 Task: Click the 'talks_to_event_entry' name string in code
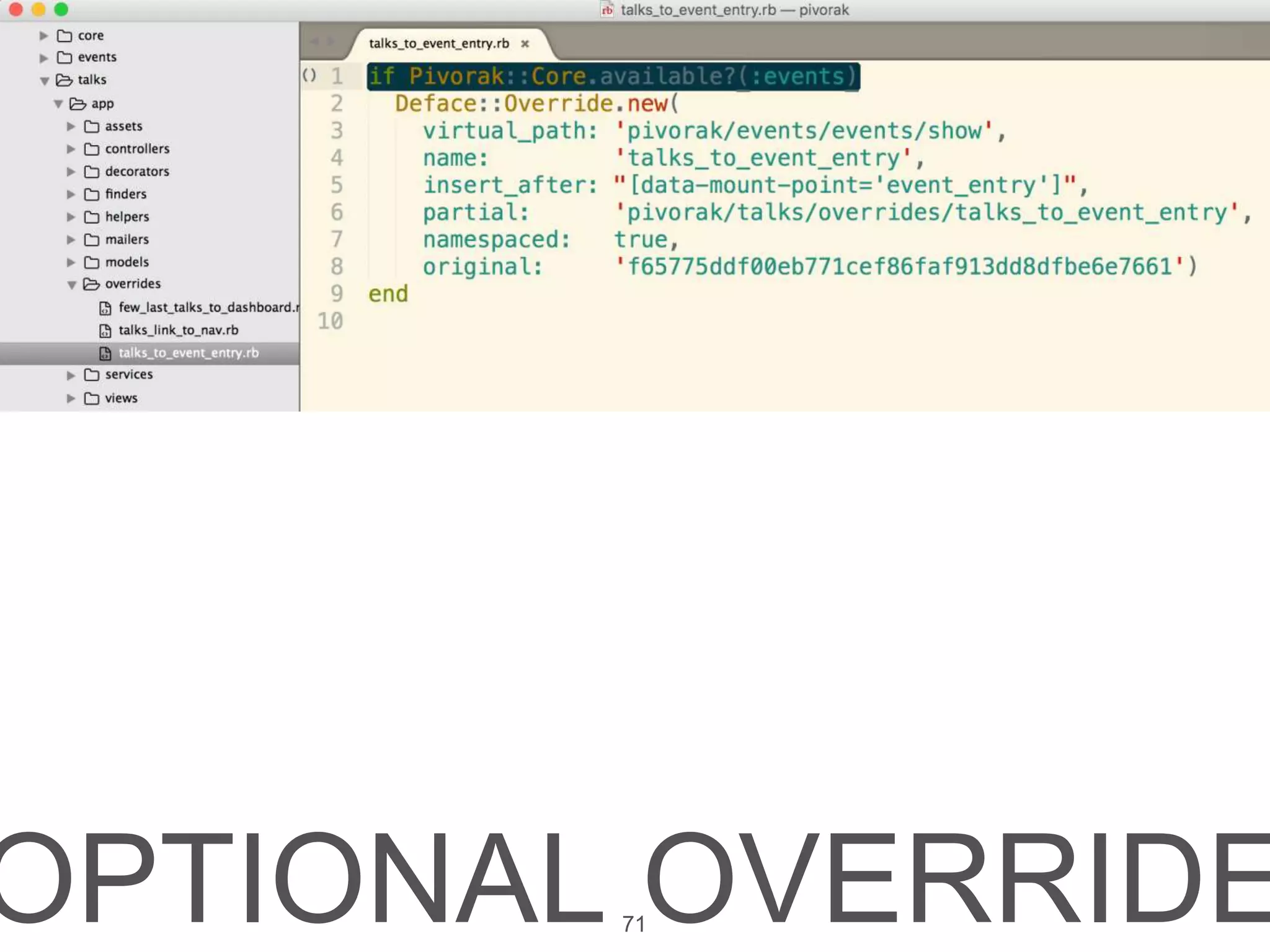763,158
